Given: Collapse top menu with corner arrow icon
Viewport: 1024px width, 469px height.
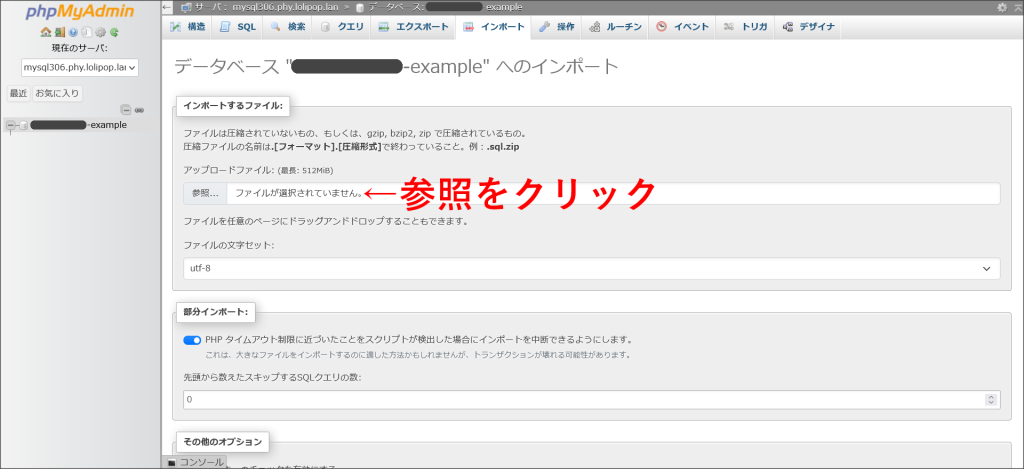Looking at the screenshot, I should pos(1017,7).
